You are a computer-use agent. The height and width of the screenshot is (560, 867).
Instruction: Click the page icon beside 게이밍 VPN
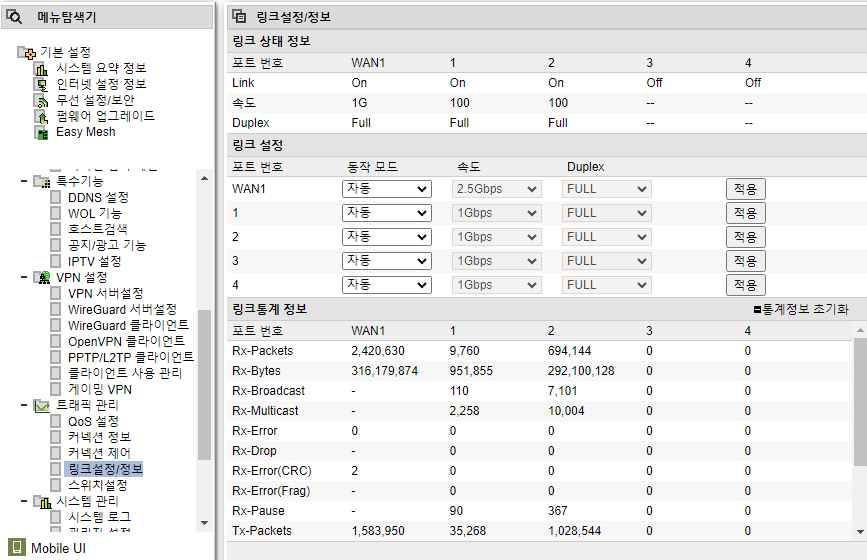55,389
